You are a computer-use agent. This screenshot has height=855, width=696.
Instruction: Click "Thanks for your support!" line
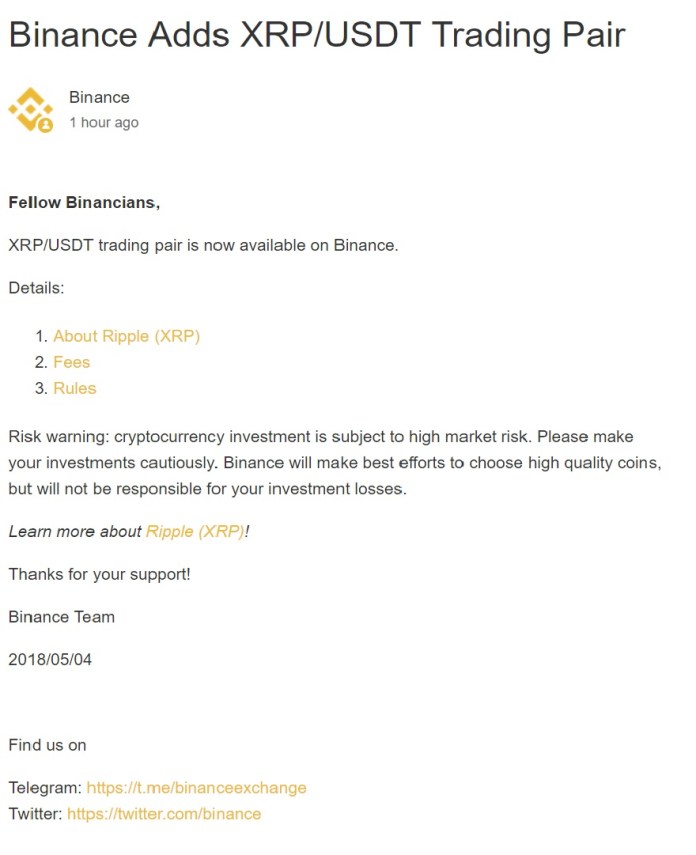(99, 574)
